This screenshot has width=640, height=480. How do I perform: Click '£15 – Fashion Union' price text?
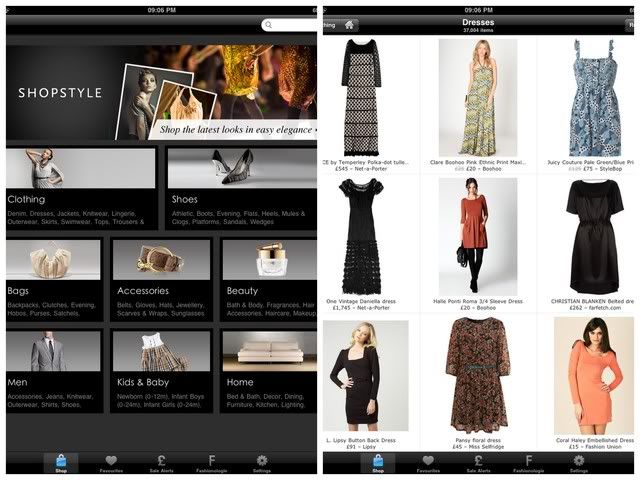click(595, 447)
